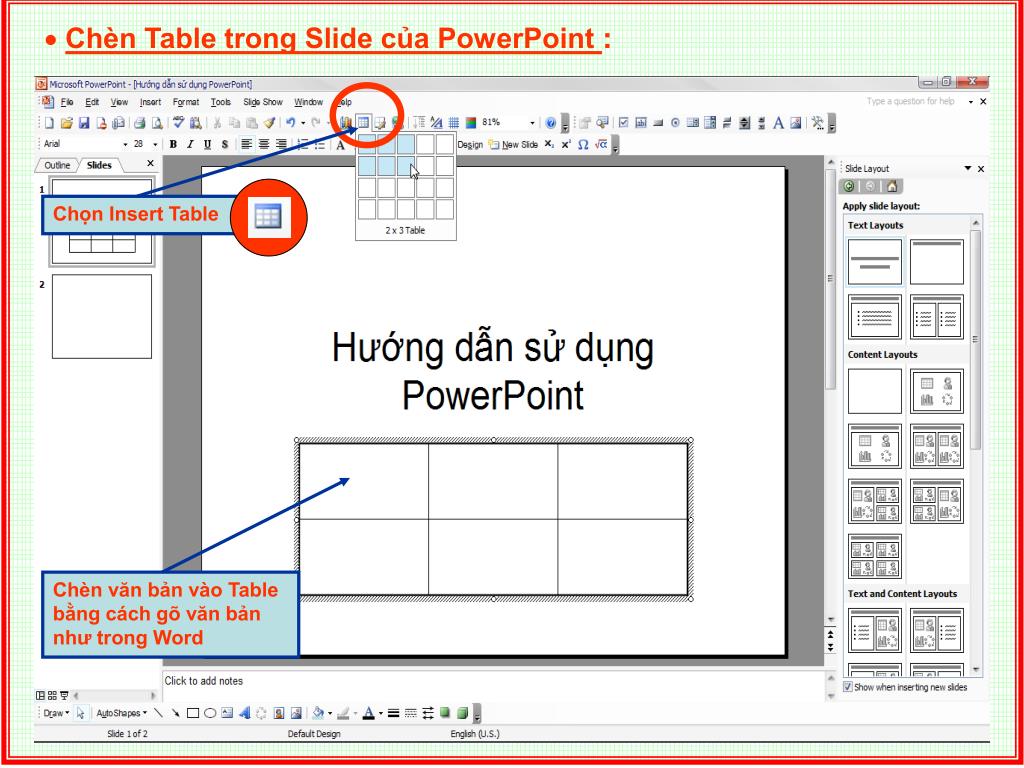Save the presentation with the floppy disk icon
The width and height of the screenshot is (1024, 768).
coord(84,123)
